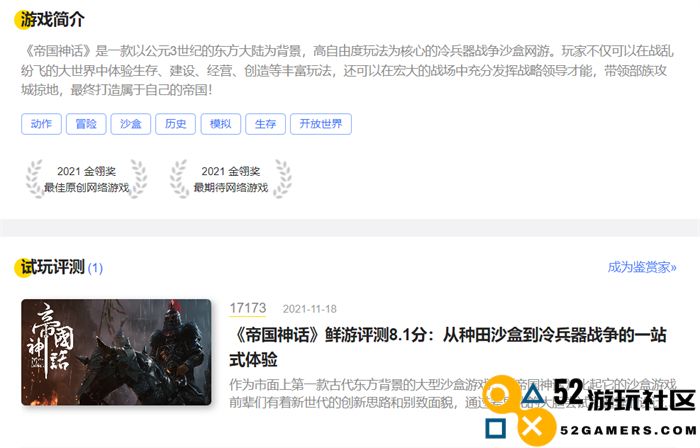
Task: Click the 17173 source label
Action: pyautogui.click(x=248, y=308)
